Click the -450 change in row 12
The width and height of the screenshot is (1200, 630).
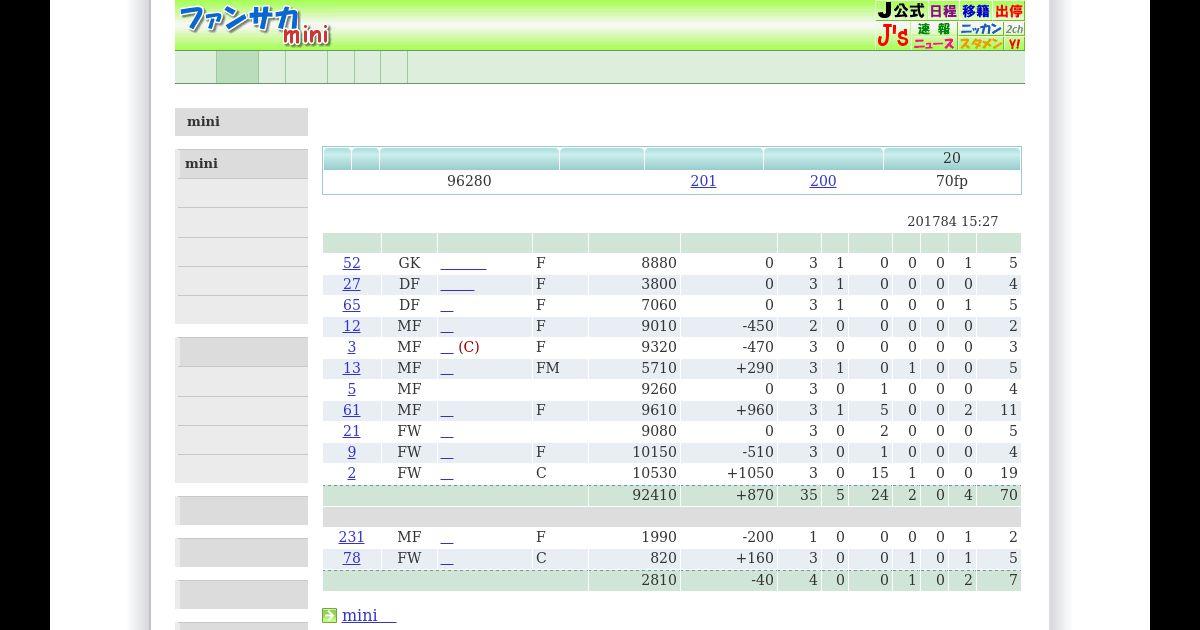coord(757,326)
